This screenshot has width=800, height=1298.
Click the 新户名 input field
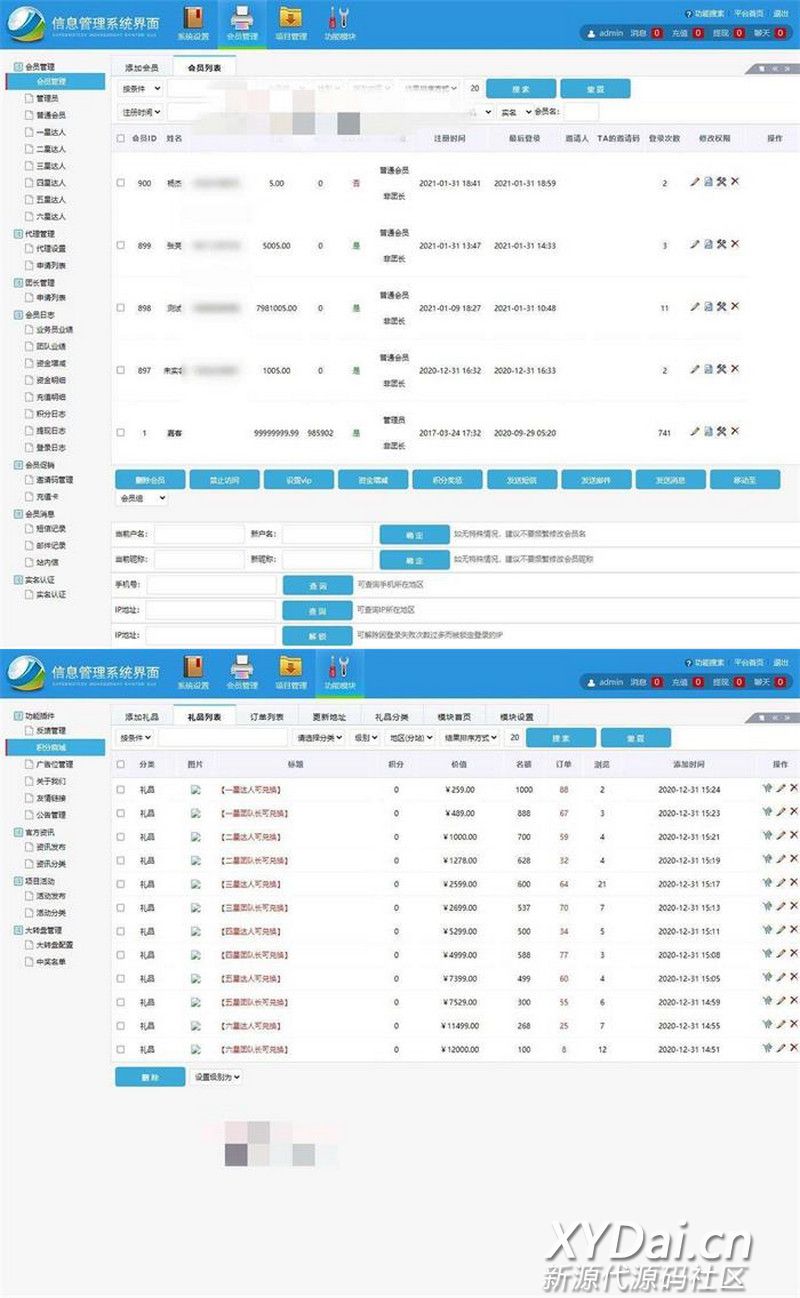coord(326,534)
